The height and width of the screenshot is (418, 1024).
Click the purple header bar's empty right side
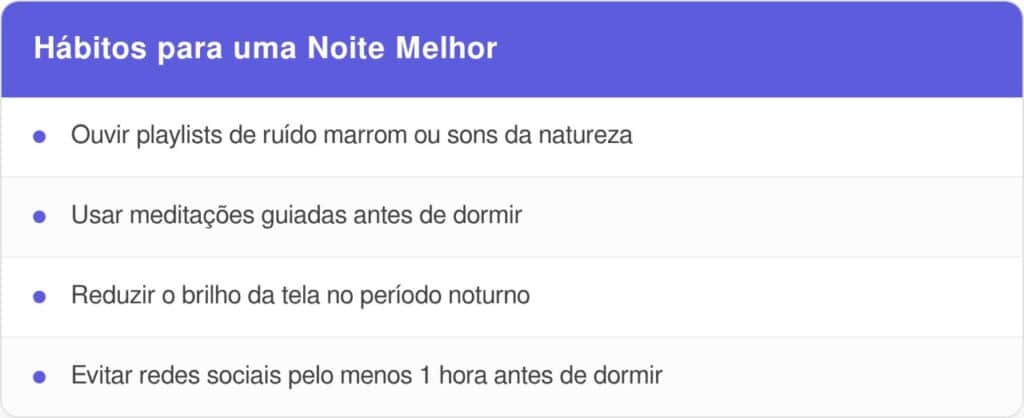780,50
